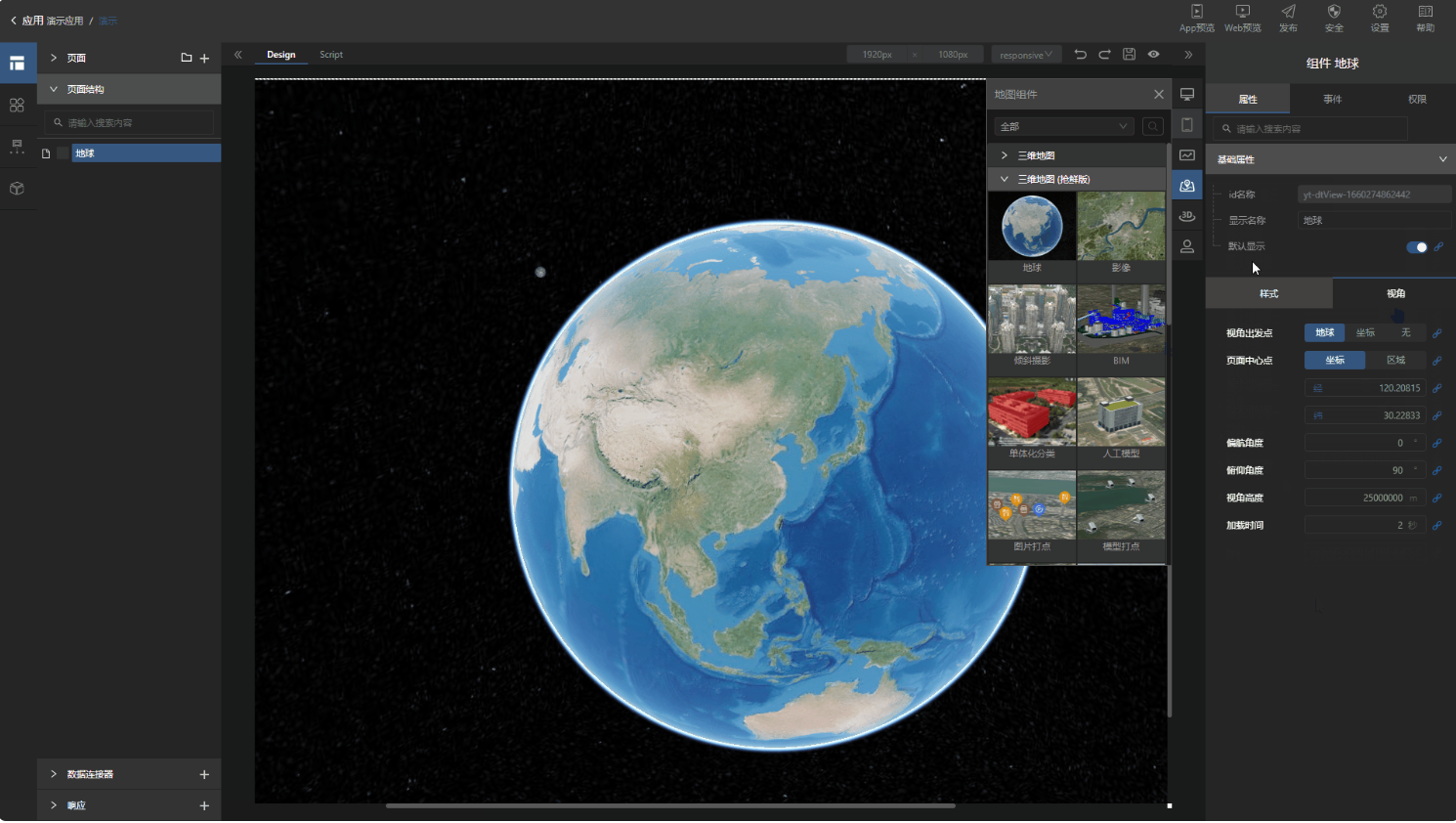Toggle checkbox beside 地球 tree item

pos(63,153)
